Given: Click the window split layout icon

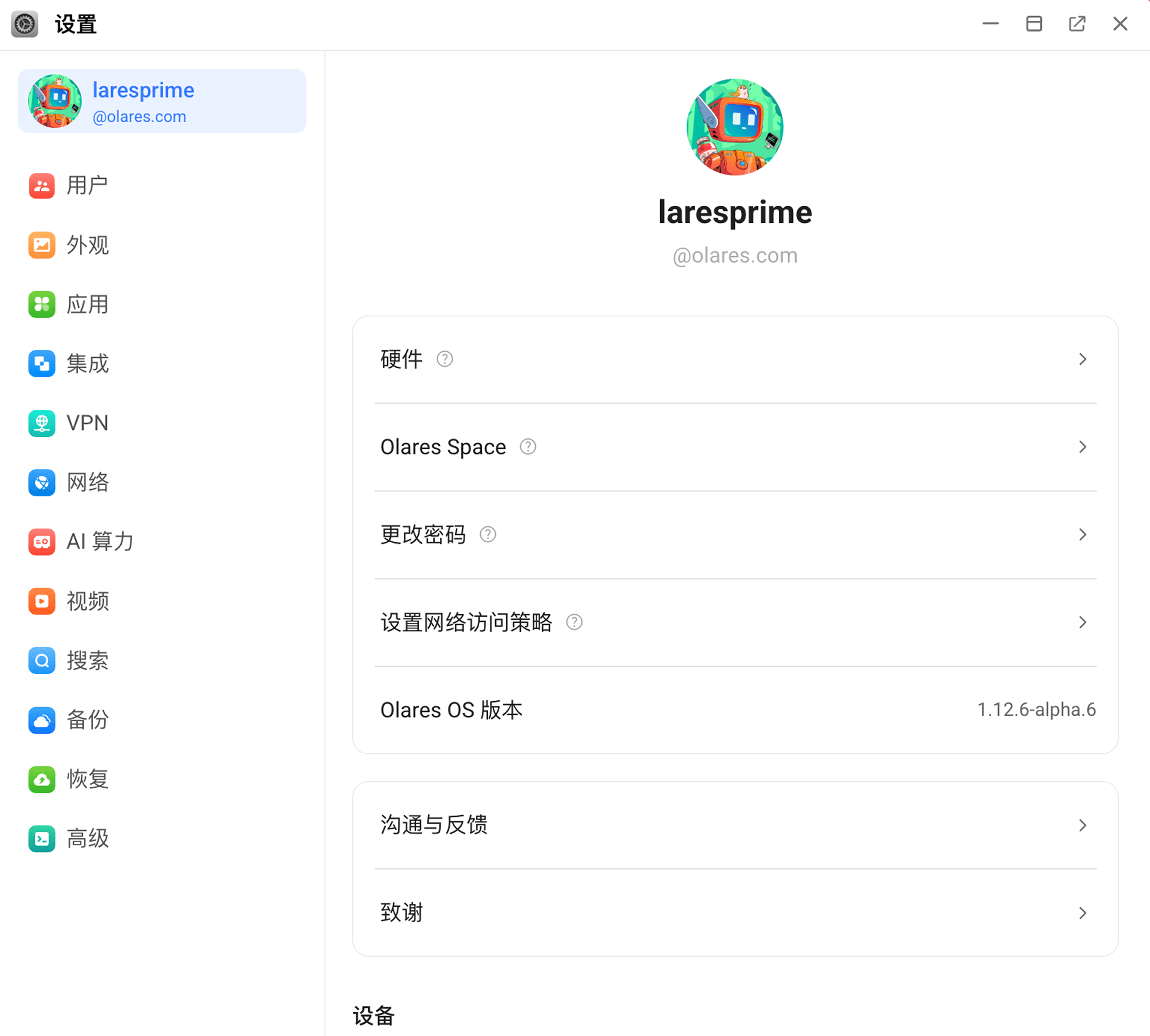Looking at the screenshot, I should (1034, 24).
